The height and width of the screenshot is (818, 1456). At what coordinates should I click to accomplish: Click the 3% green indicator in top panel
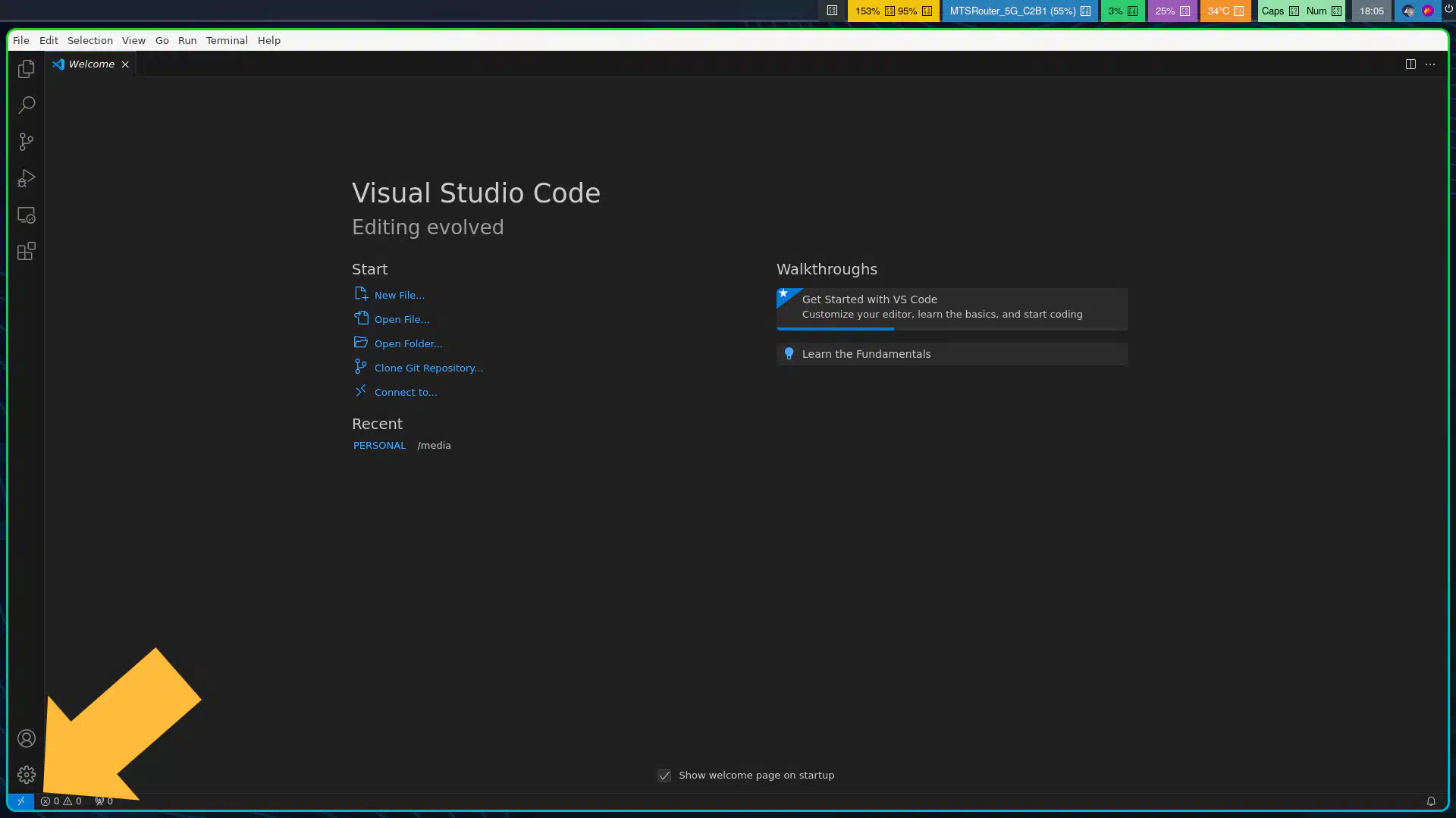(1122, 11)
